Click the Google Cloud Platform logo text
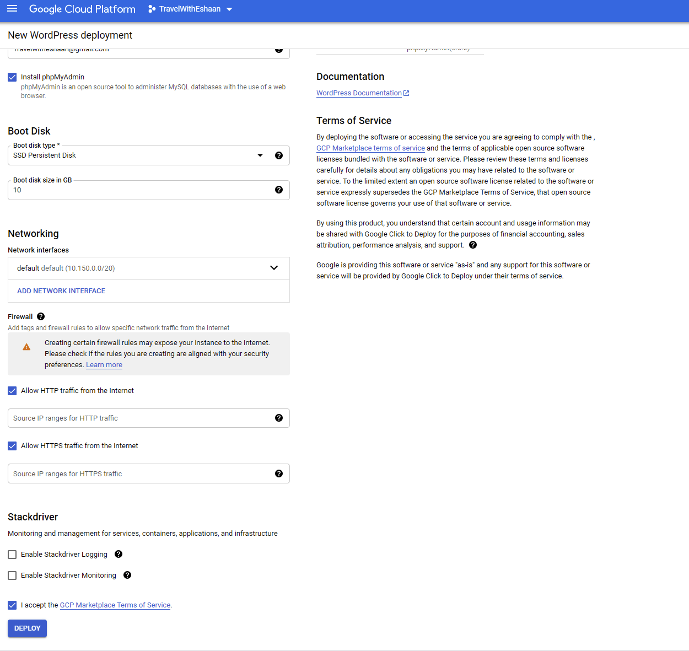Viewport: 689px width, 651px height. (x=82, y=9)
